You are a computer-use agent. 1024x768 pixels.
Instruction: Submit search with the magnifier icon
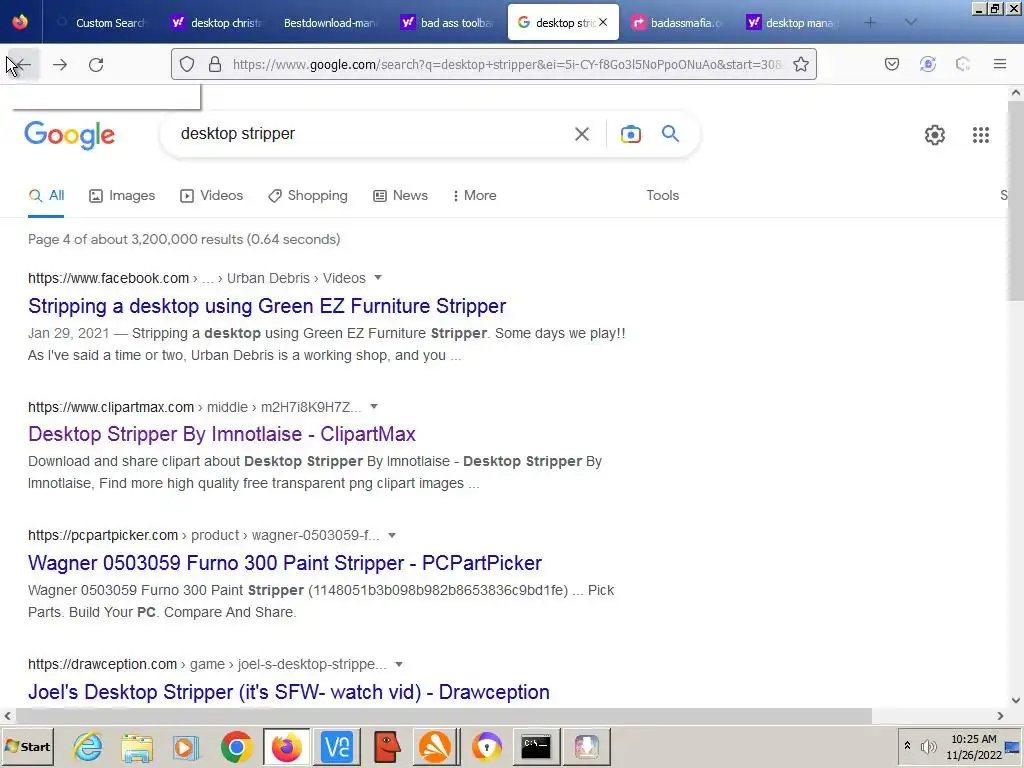tap(670, 134)
